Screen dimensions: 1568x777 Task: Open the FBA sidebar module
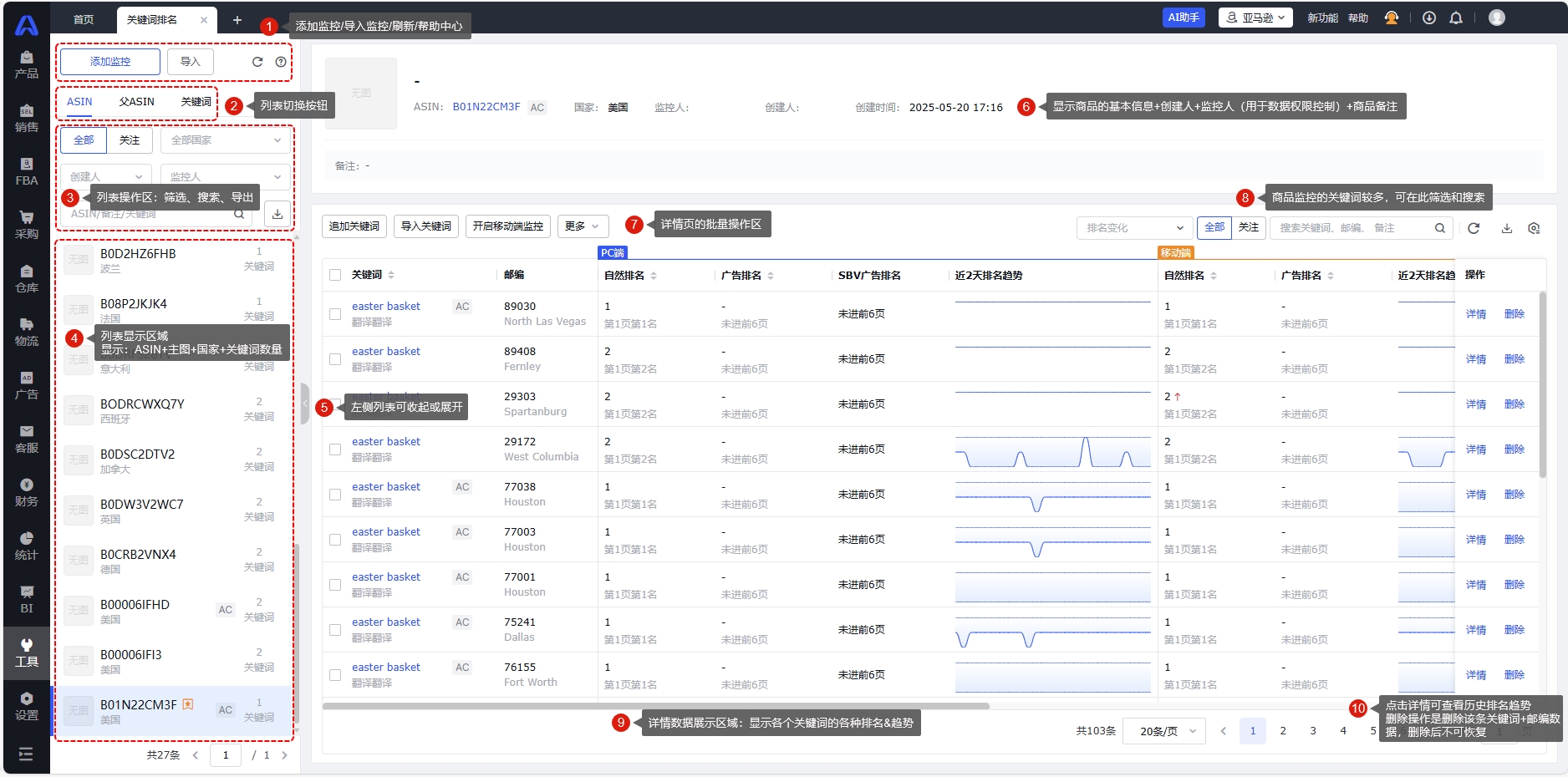[x=27, y=172]
